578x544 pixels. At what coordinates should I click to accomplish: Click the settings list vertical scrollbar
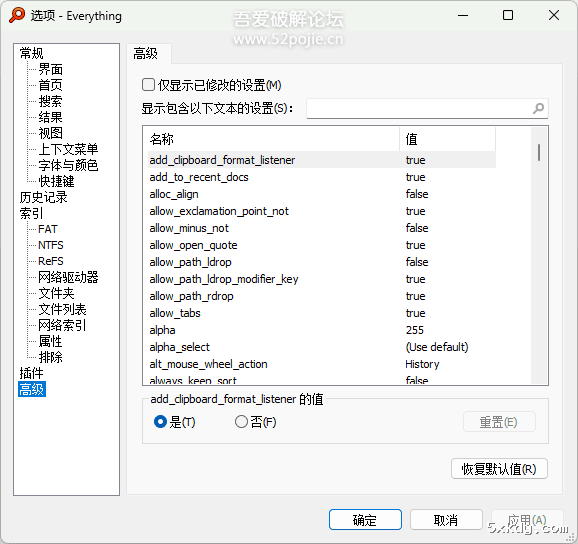[539, 255]
